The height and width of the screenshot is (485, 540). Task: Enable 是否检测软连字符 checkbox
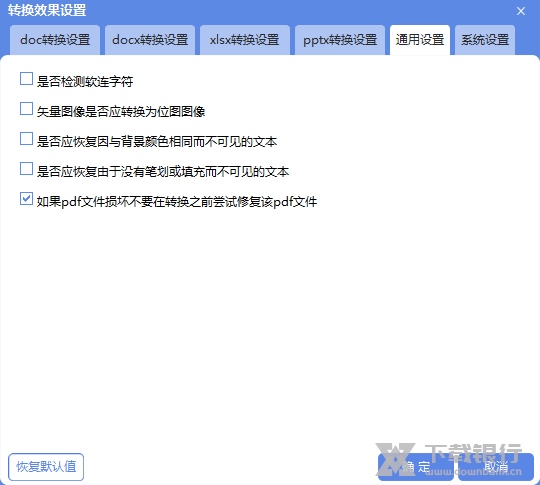click(26, 79)
